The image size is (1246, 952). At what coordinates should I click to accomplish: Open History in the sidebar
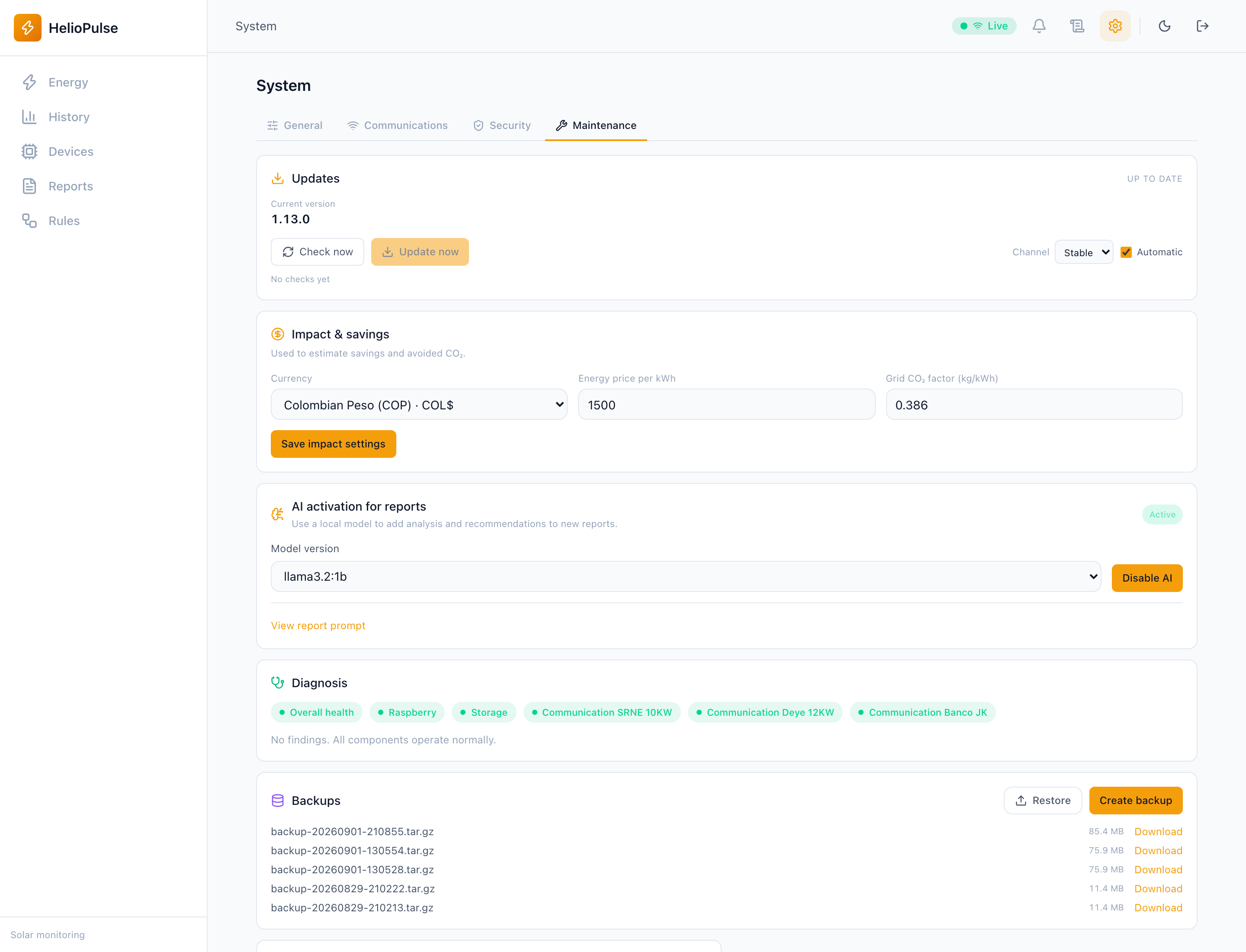coord(104,117)
